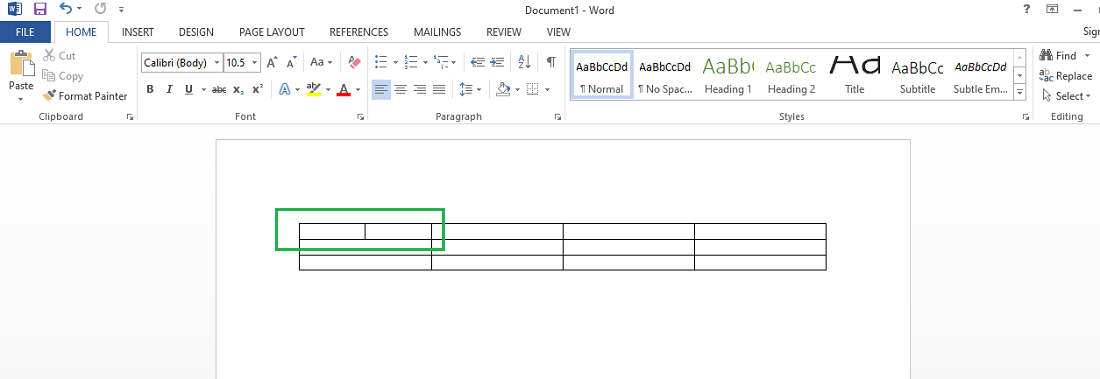Increase the paragraph indent
The height and width of the screenshot is (379, 1100).
coord(497,62)
